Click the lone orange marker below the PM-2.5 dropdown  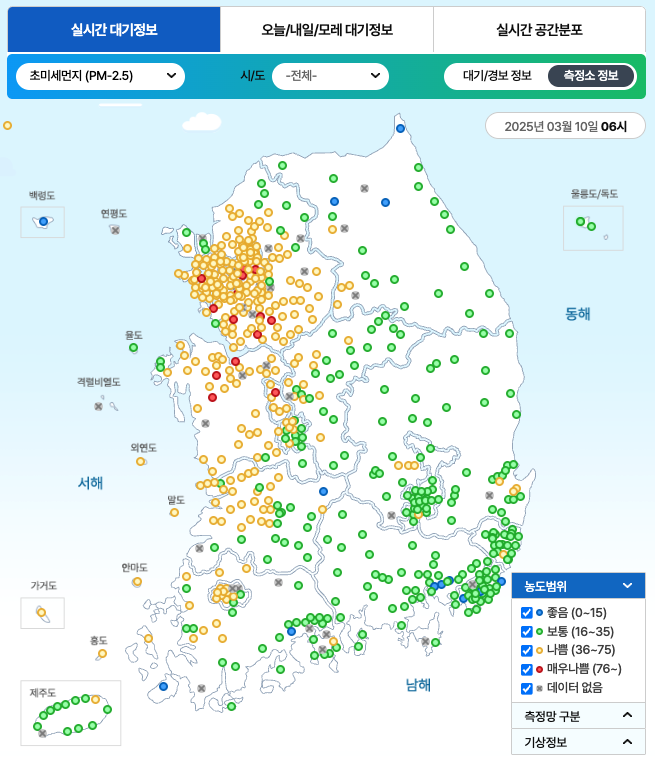point(7,126)
